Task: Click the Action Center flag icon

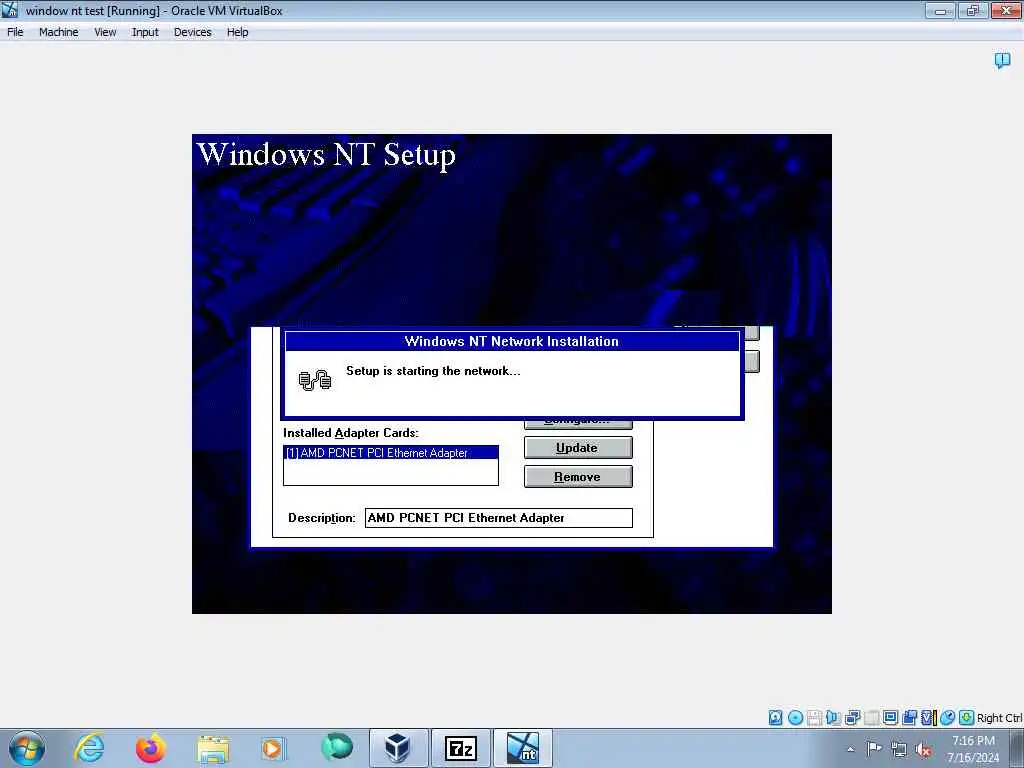Action: pos(874,748)
